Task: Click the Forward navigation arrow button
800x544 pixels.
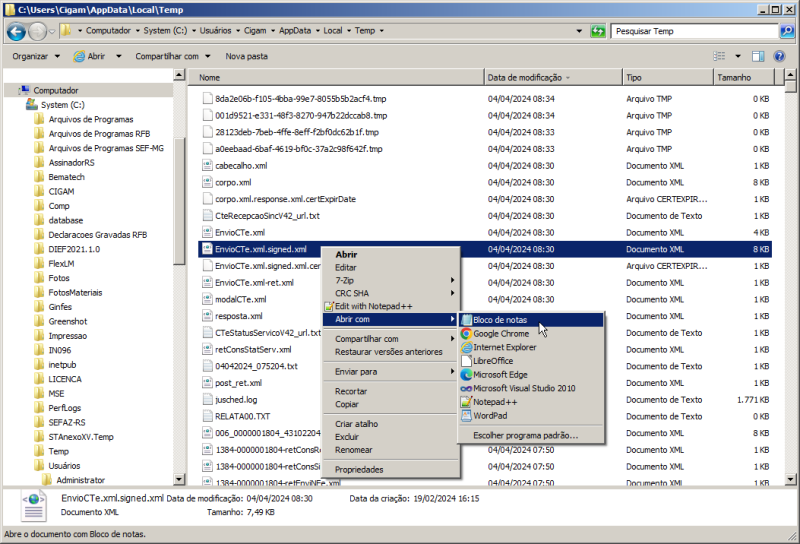Action: [x=37, y=32]
